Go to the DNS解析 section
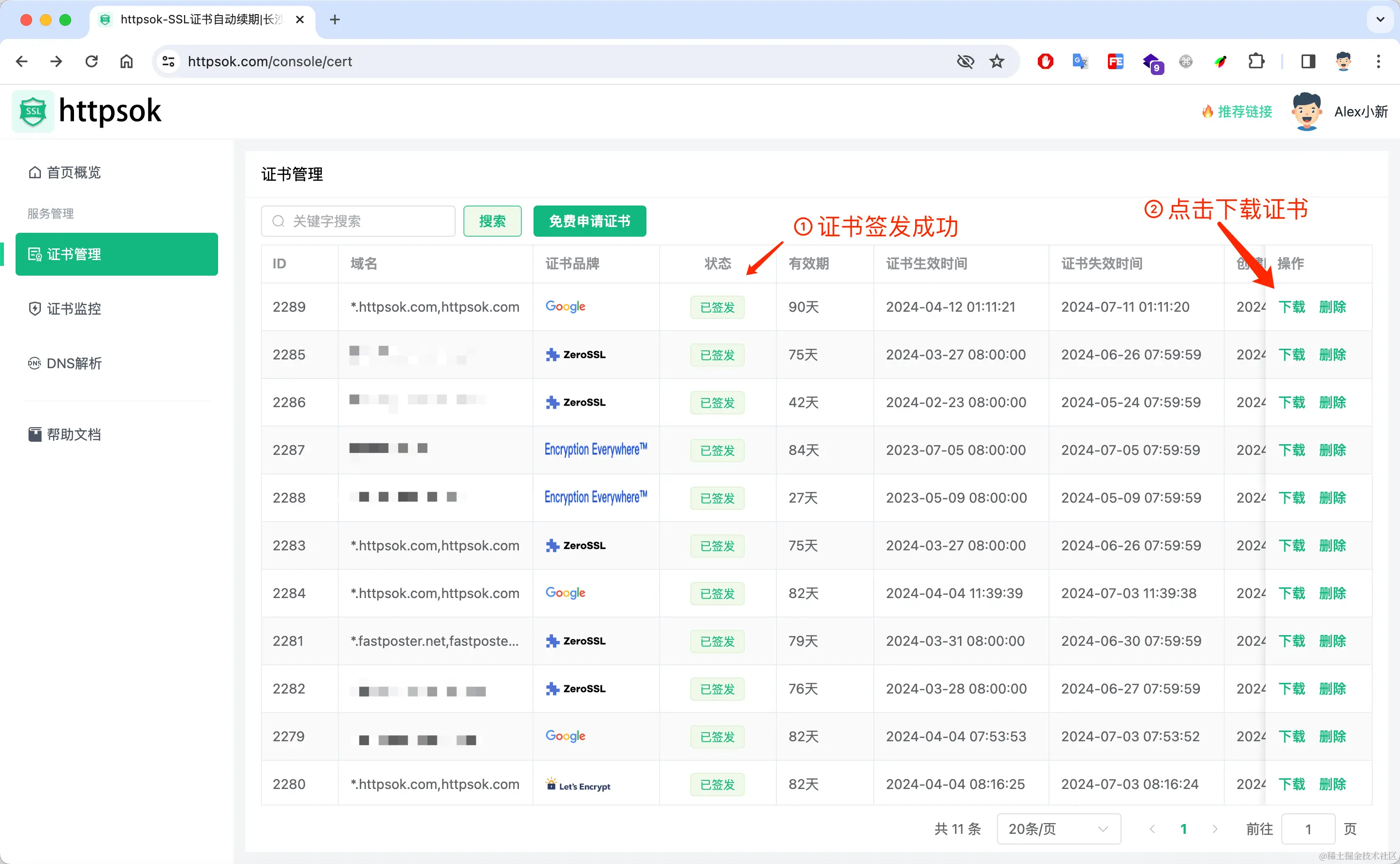This screenshot has width=1400, height=864. 65,363
